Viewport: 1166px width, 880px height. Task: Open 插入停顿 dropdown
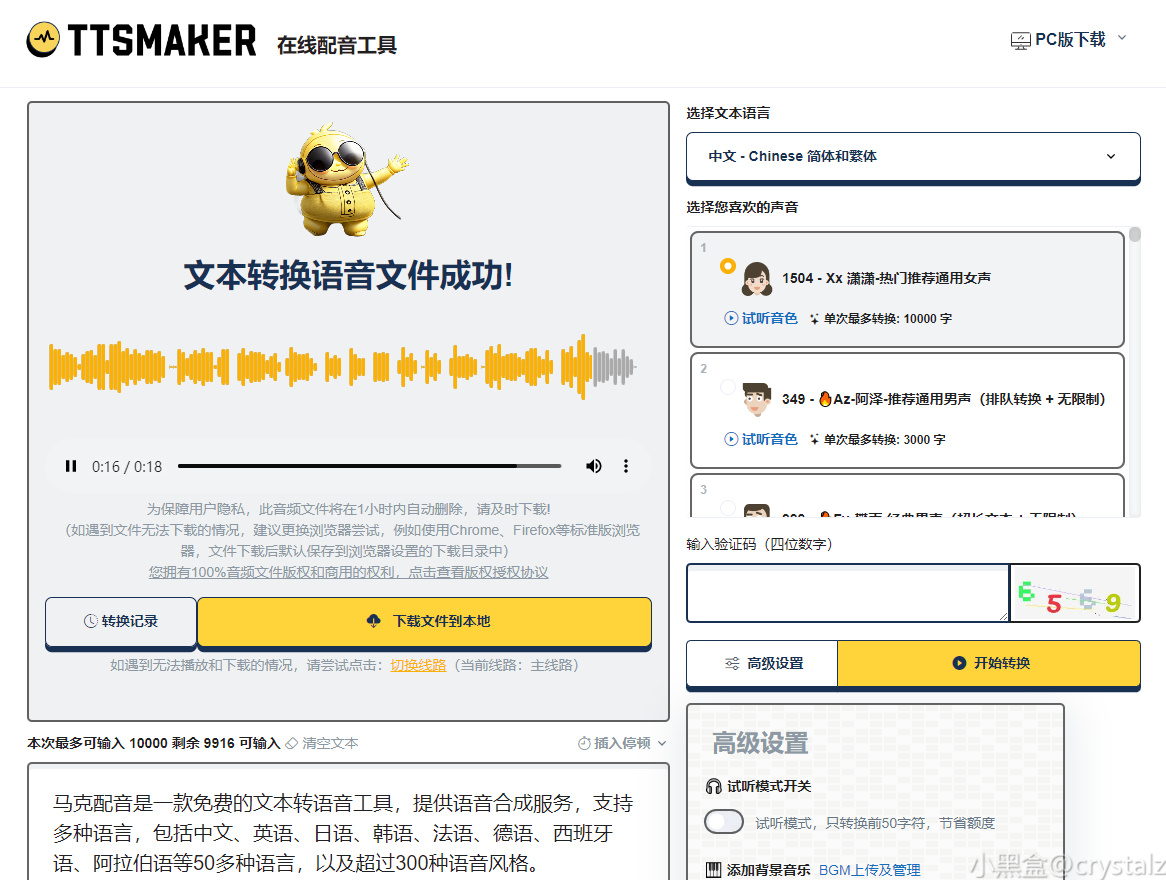click(622, 743)
